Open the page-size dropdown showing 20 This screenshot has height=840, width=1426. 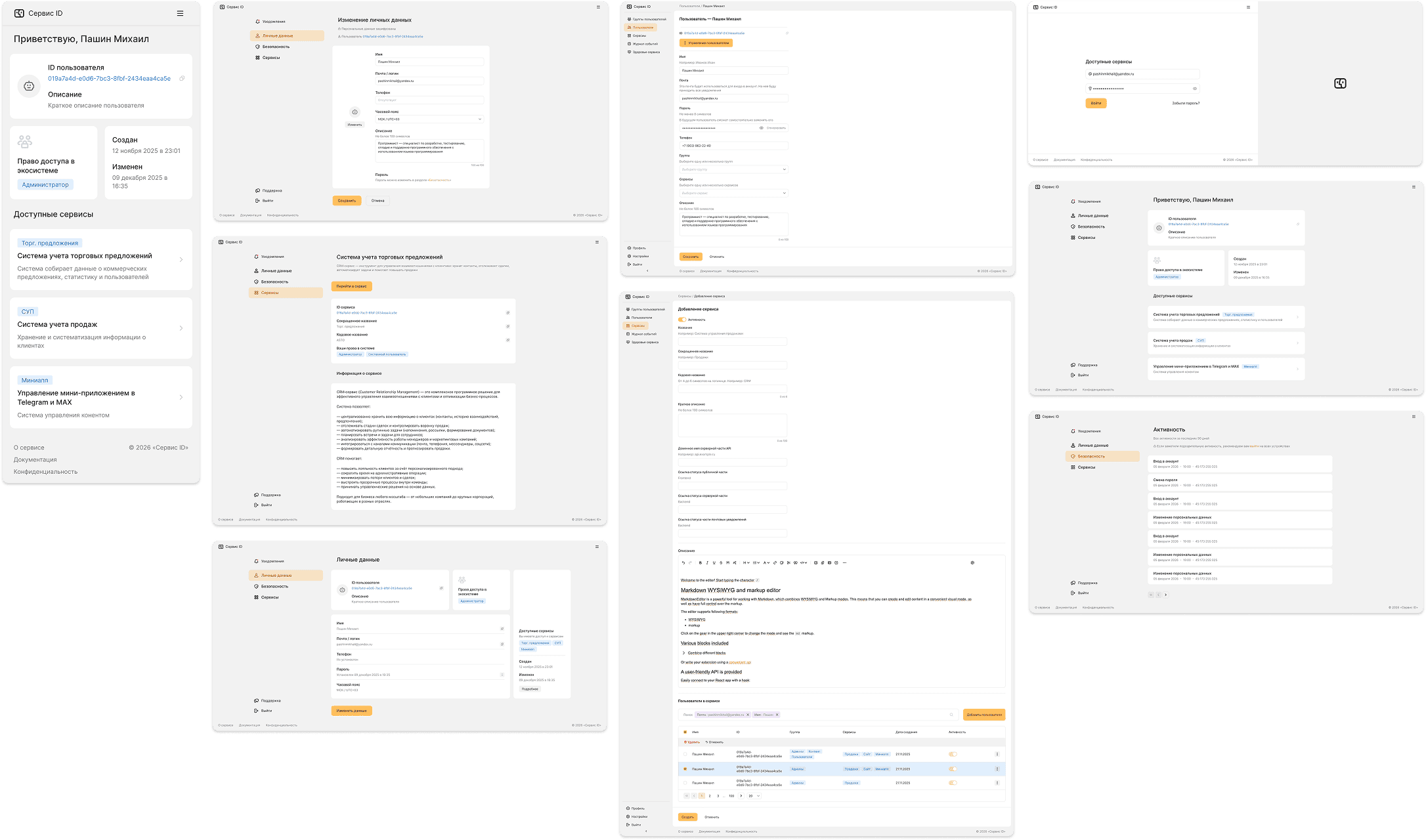click(x=754, y=796)
